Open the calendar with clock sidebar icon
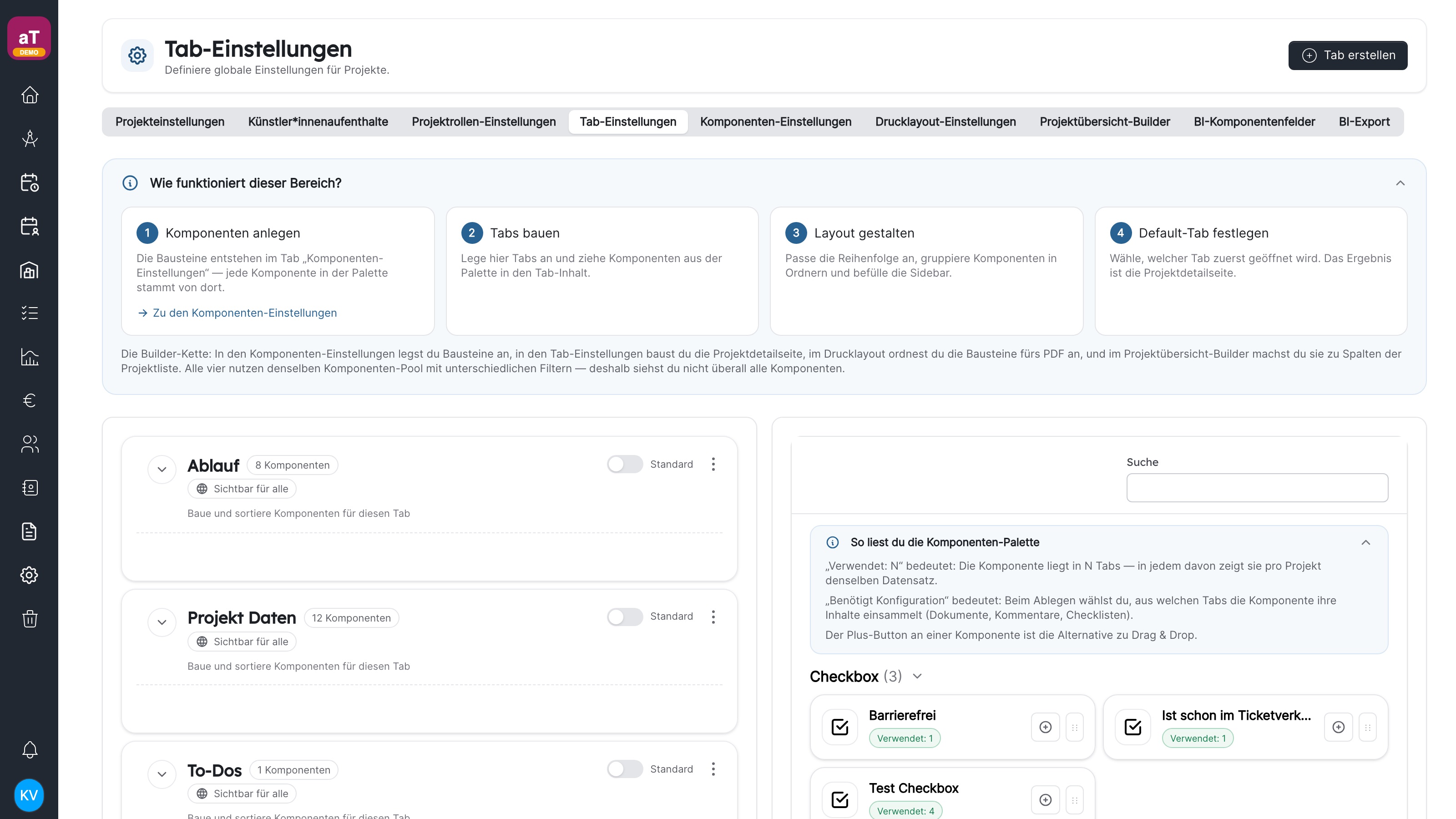Screen dimensions: 1456x819 coord(30,182)
